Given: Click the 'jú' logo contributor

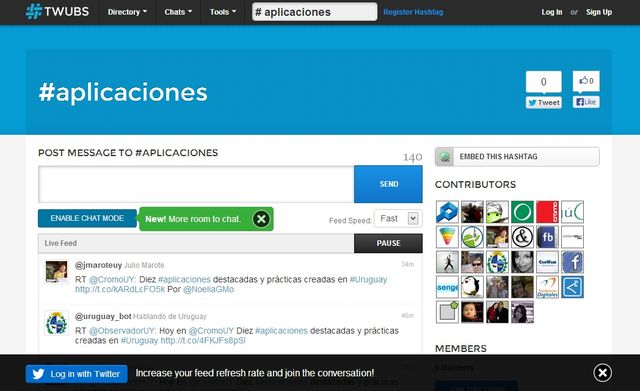Looking at the screenshot, I should click(572, 212).
